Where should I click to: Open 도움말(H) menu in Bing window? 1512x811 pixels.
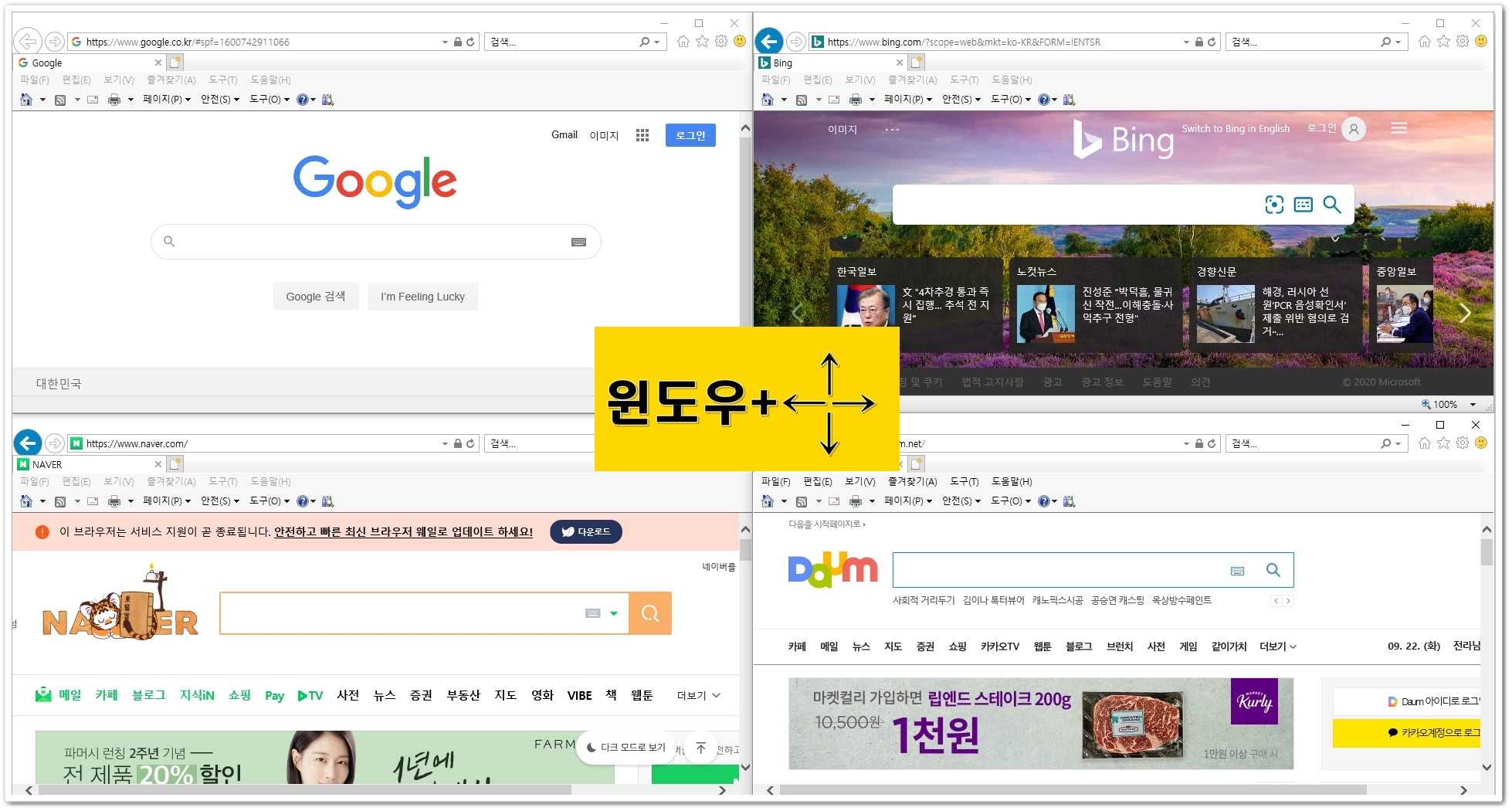(1012, 80)
